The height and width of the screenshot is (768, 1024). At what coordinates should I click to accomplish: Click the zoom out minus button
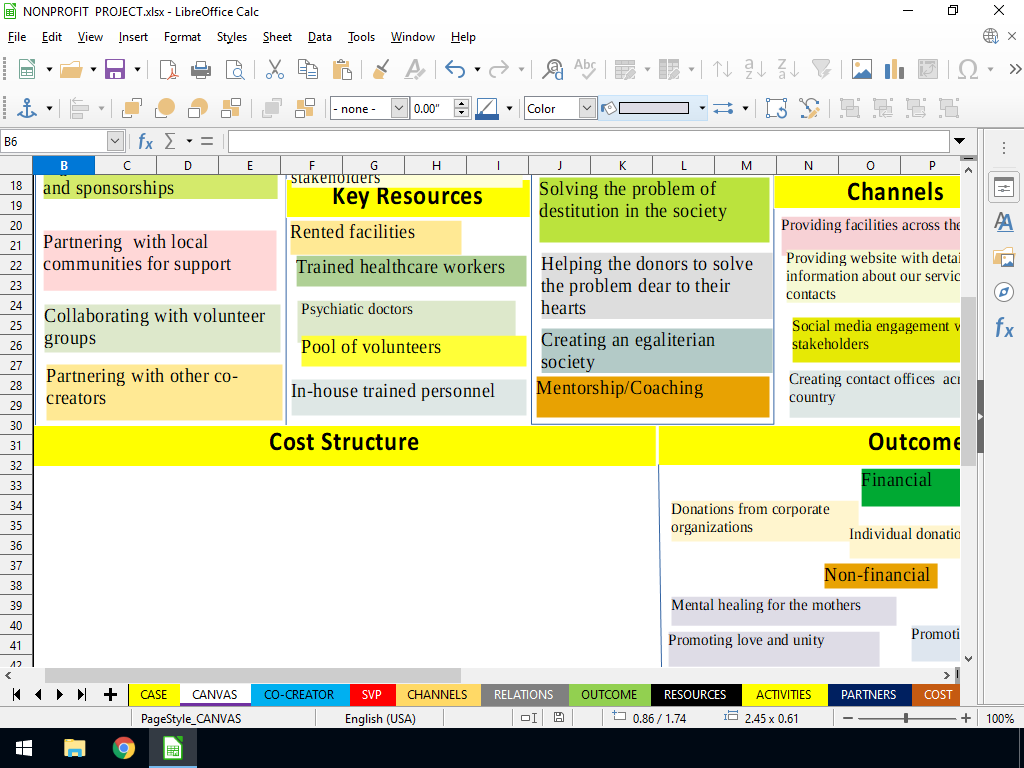(x=848, y=718)
